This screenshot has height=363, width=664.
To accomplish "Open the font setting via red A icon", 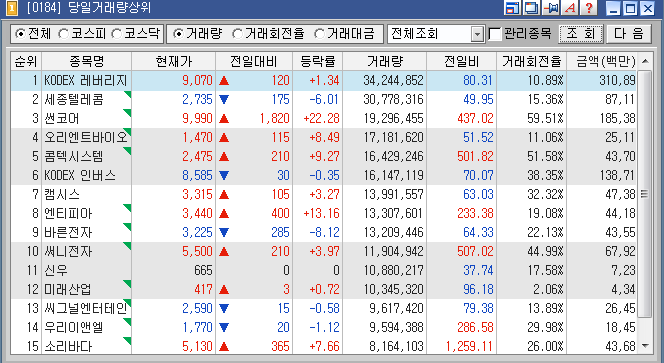I will tap(570, 8).
